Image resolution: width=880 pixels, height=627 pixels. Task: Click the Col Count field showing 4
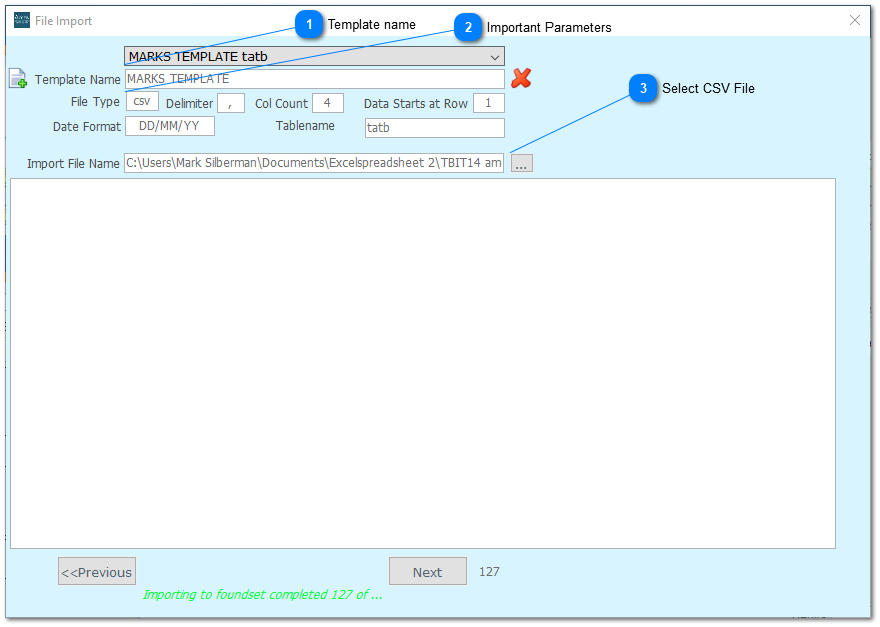tap(328, 102)
